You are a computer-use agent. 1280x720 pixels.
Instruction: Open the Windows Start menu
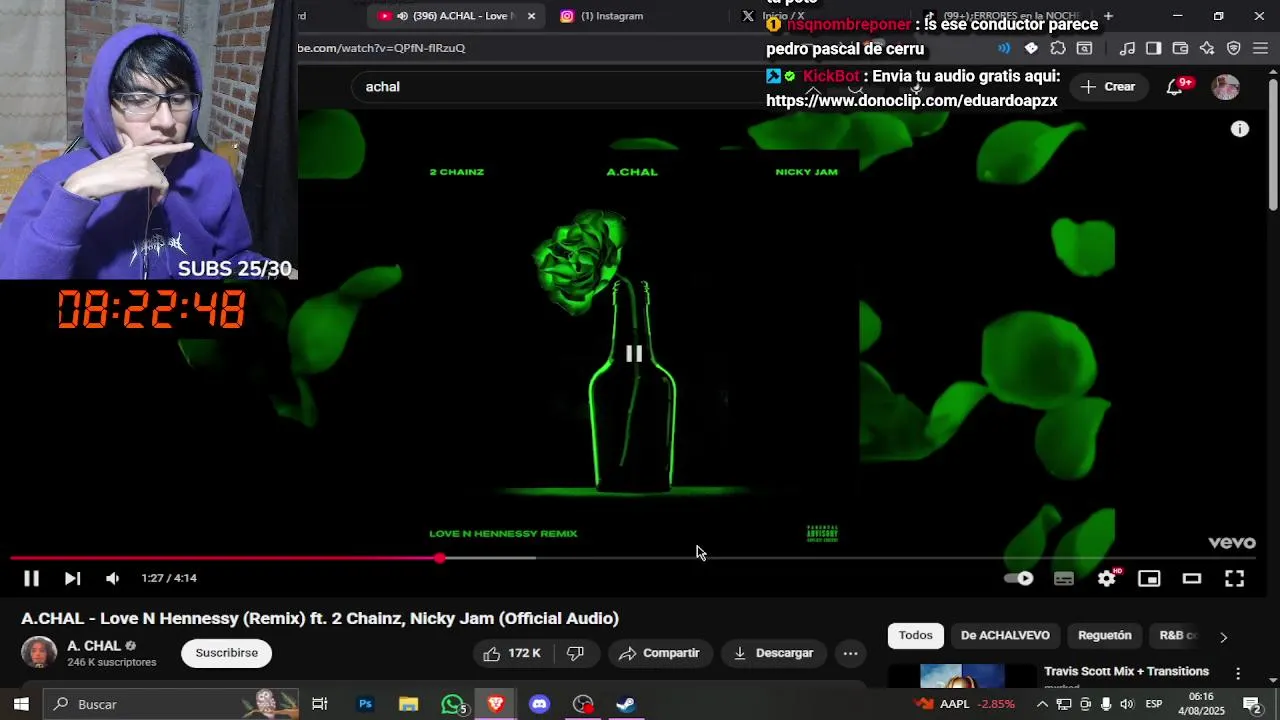[21, 704]
